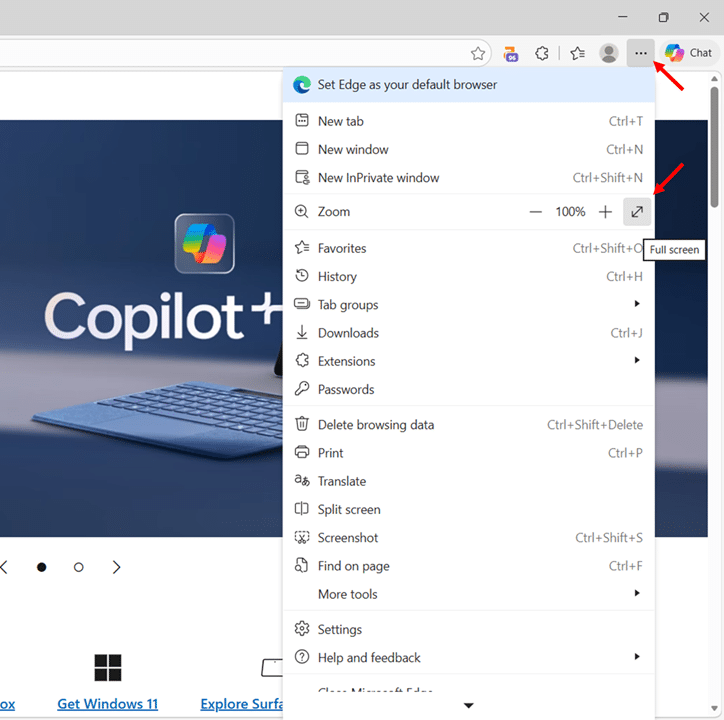Open the Get Windows 11 link
The image size is (724, 720).
107,704
